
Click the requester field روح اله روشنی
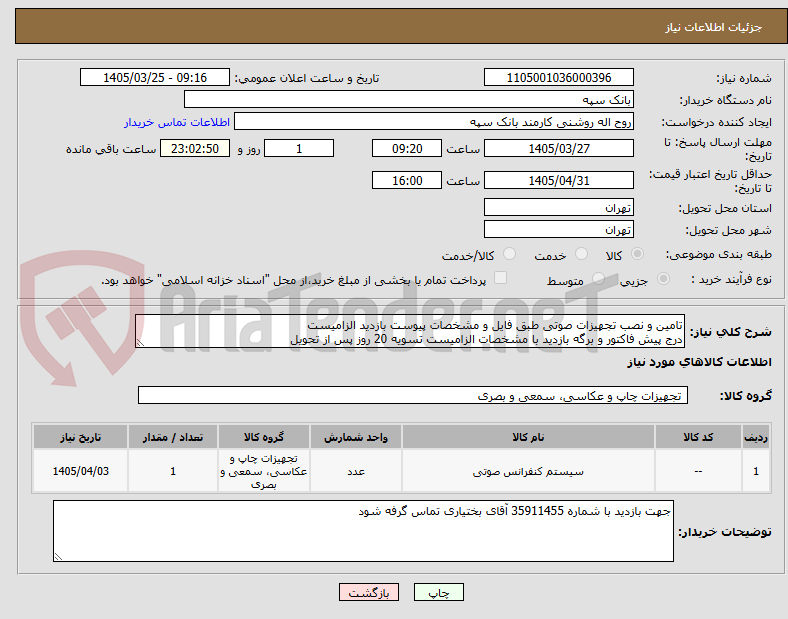point(434,122)
